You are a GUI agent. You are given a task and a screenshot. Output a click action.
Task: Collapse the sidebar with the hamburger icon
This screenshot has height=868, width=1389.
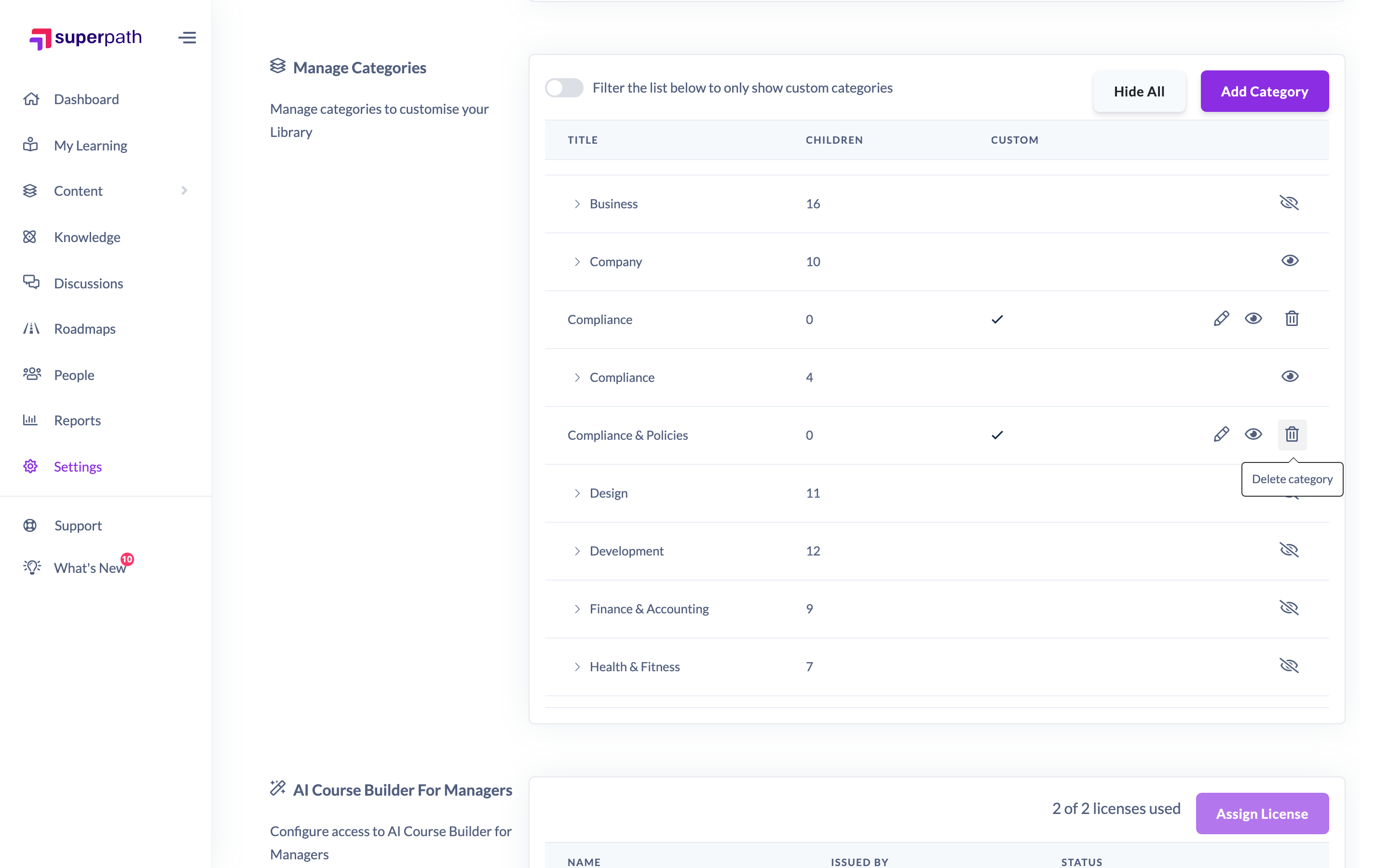[187, 38]
